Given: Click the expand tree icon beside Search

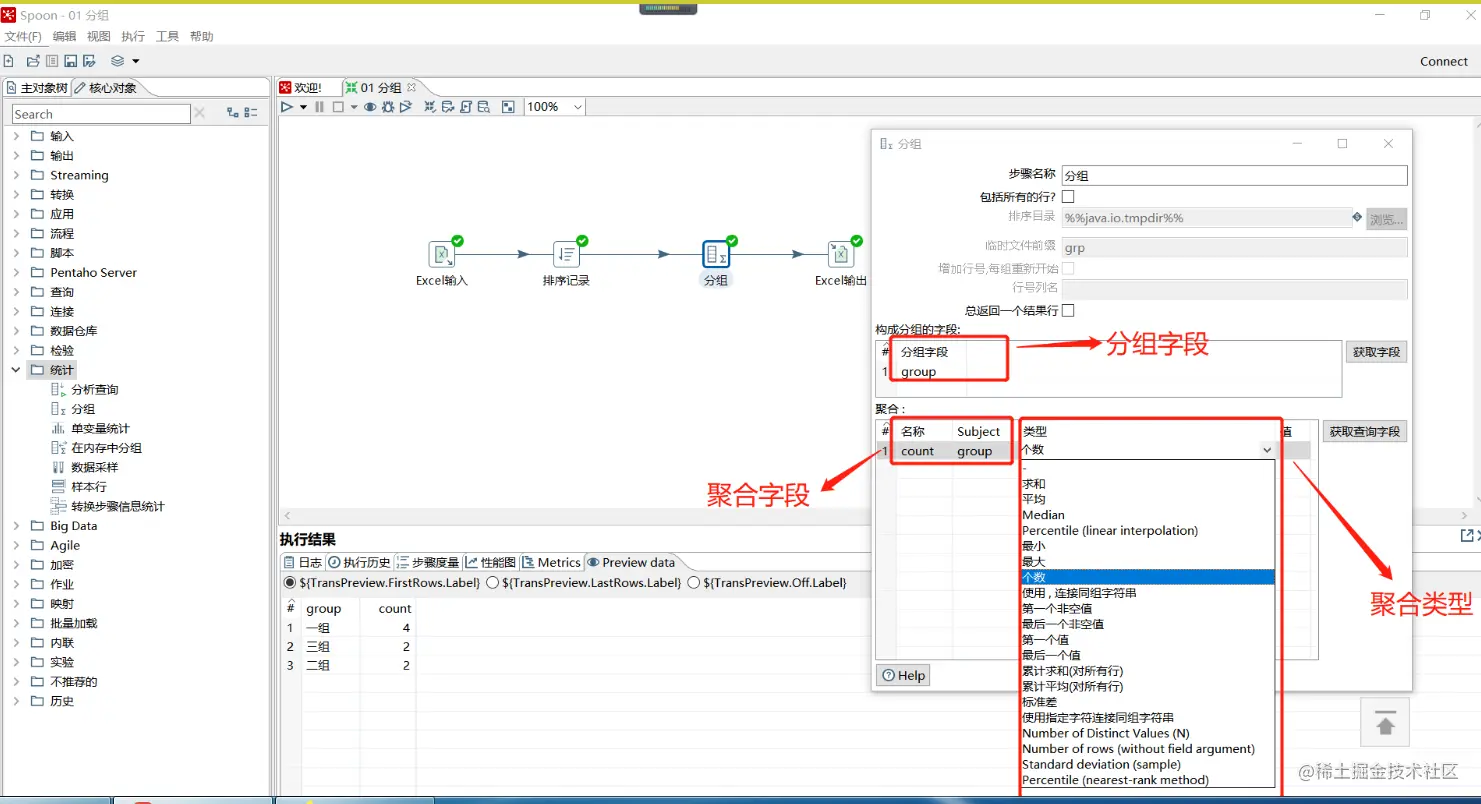Looking at the screenshot, I should [x=233, y=113].
